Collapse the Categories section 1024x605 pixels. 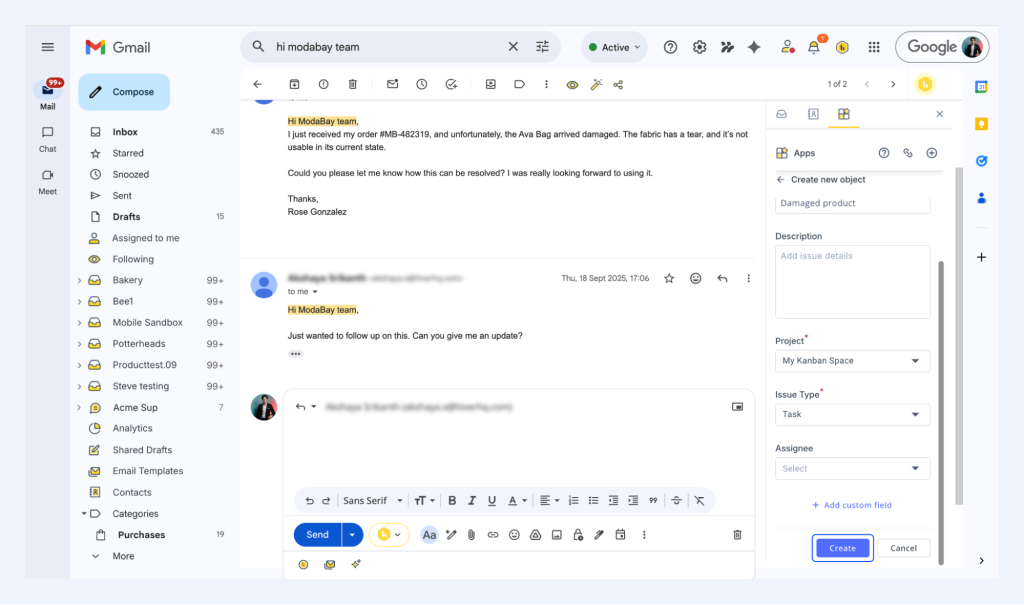[84, 514]
